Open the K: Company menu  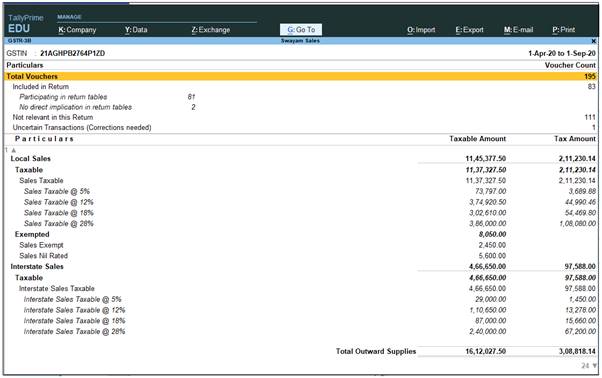click(x=77, y=30)
